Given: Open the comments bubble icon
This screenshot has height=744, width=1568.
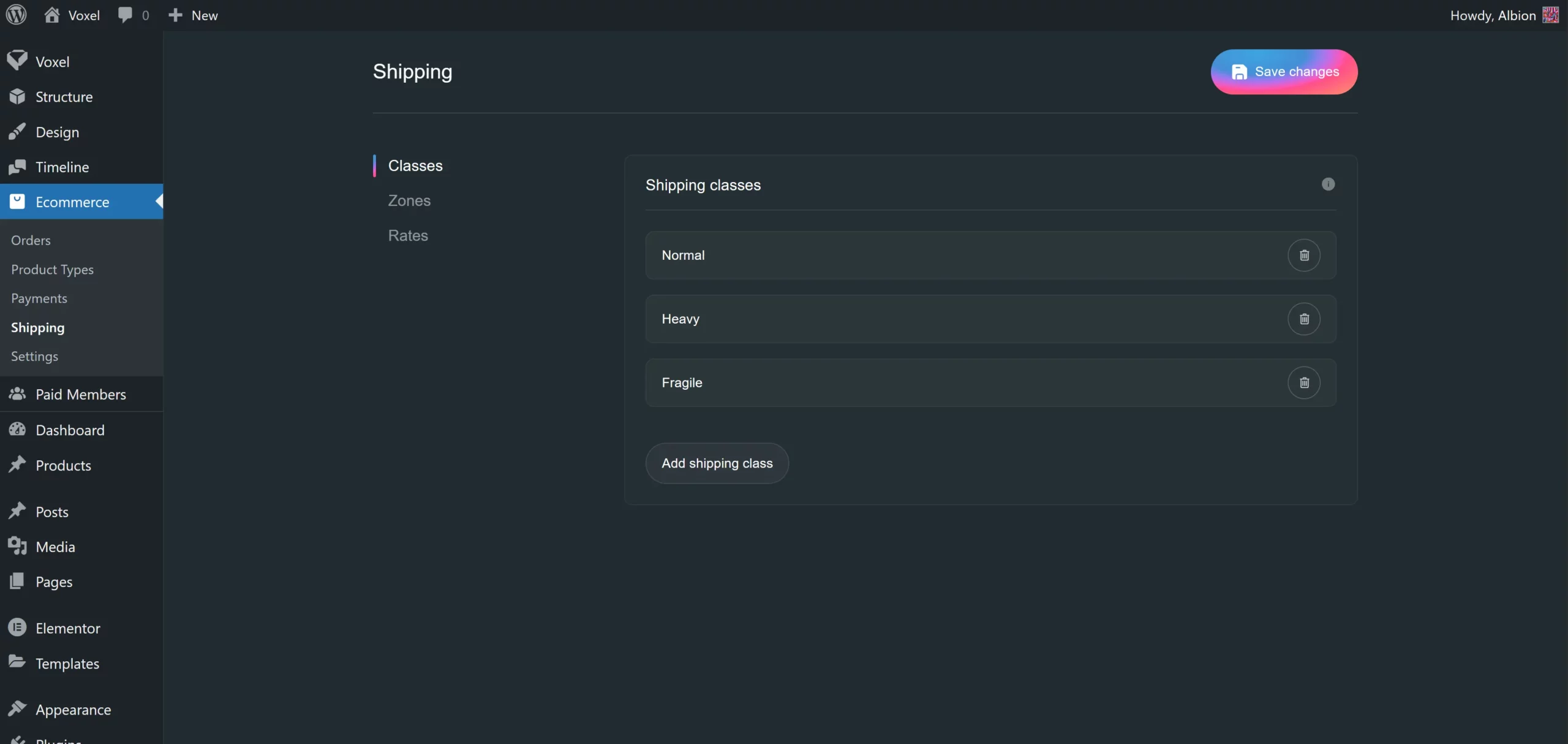Looking at the screenshot, I should 125,15.
